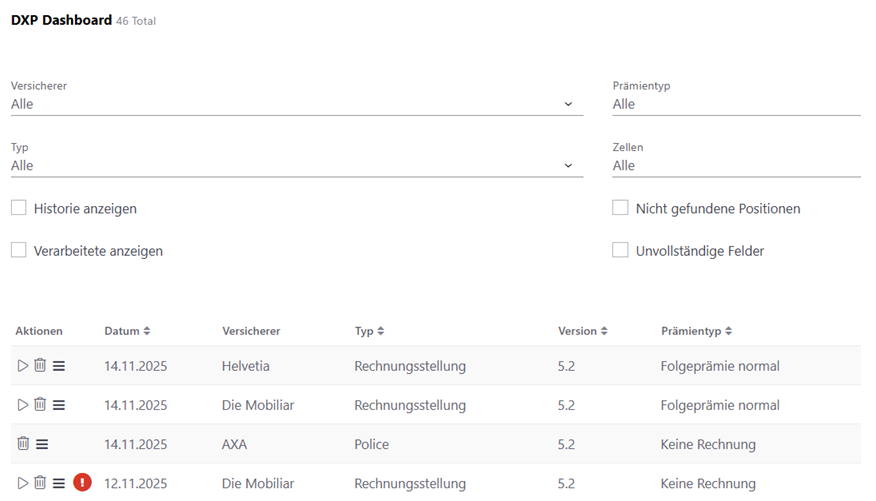Open the AXA row hamburger menu
The image size is (876, 501).
click(x=42, y=444)
